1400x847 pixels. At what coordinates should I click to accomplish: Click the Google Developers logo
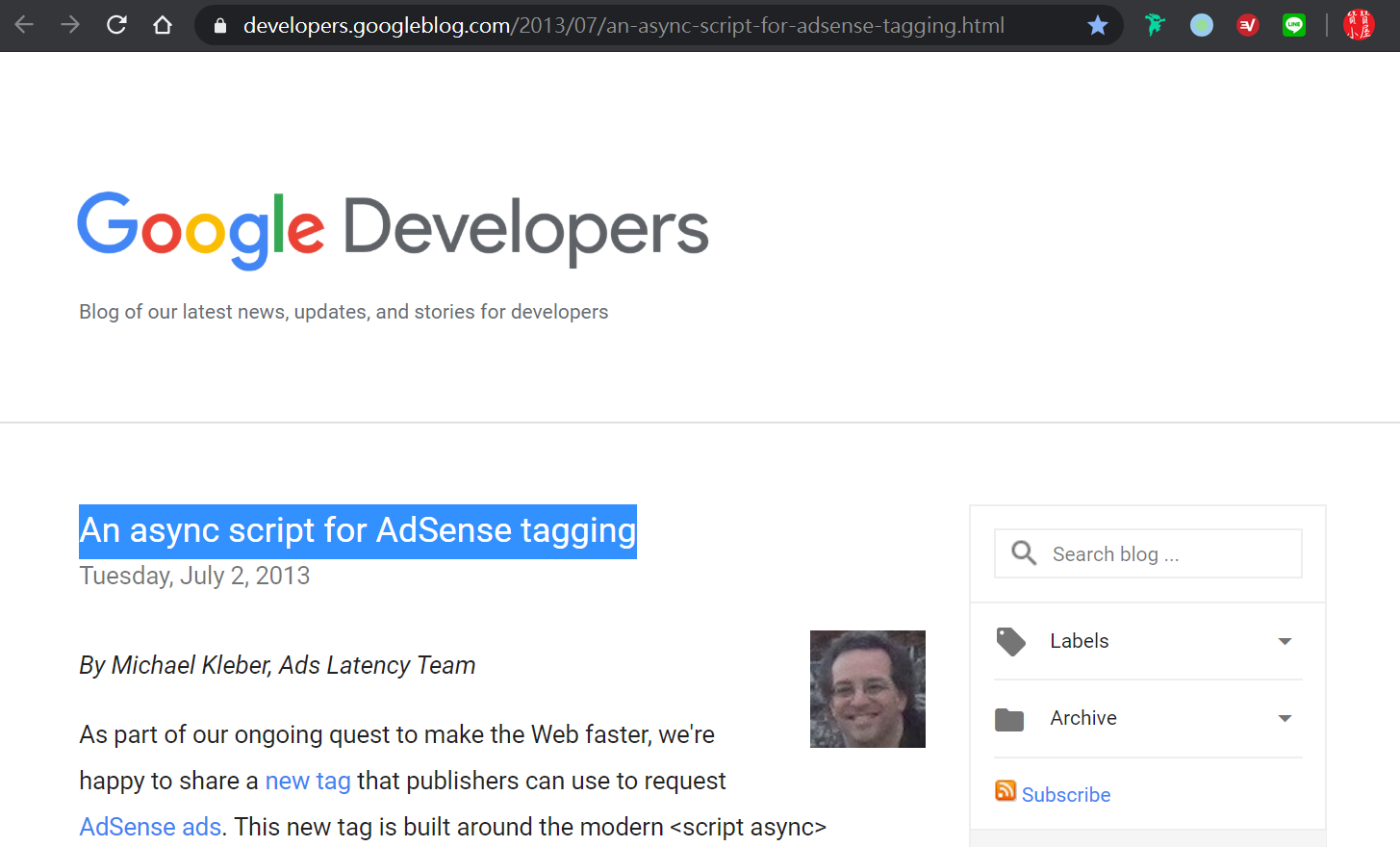(394, 230)
